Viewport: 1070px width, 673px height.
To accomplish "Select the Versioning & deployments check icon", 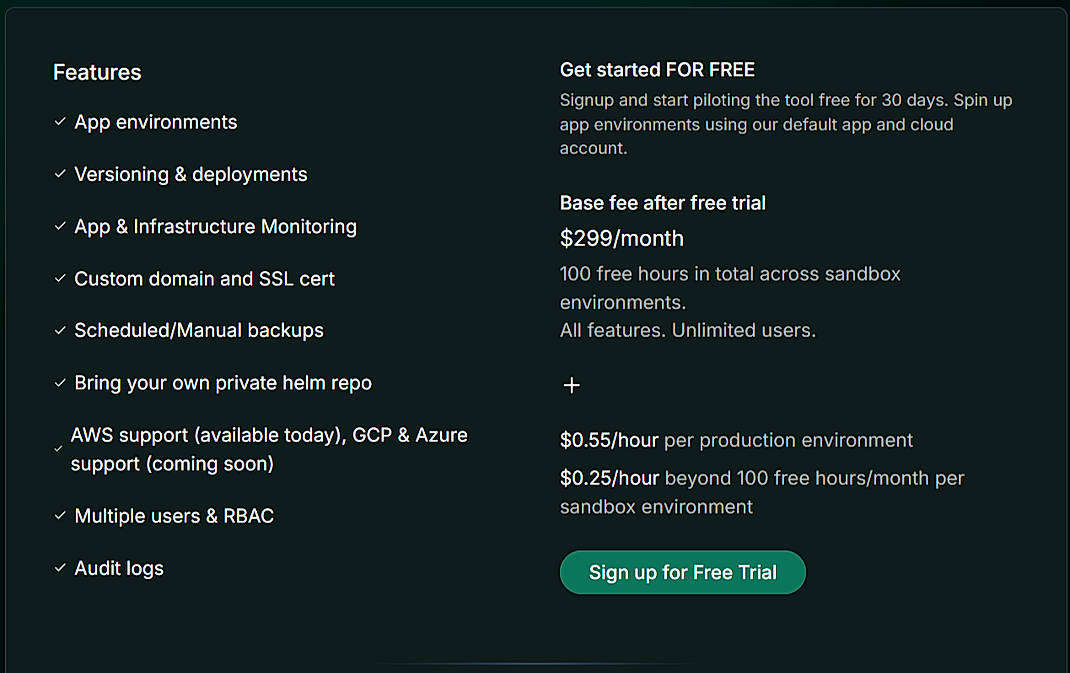I will (59, 174).
